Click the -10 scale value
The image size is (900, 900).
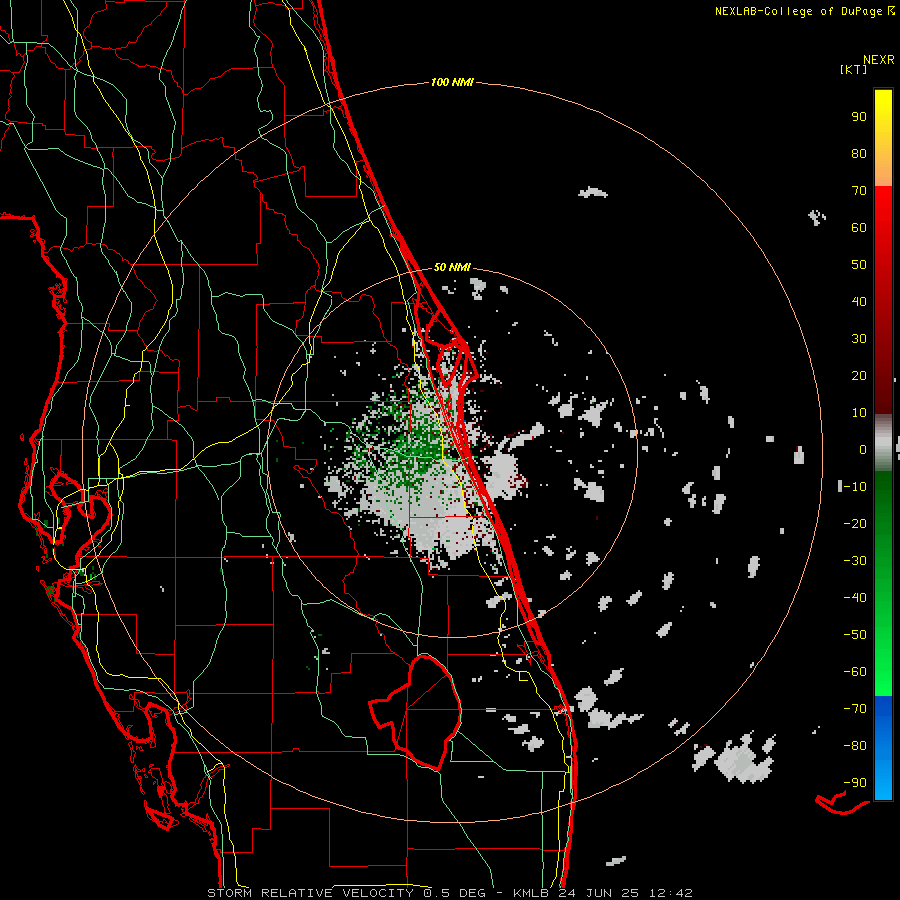pyautogui.click(x=855, y=487)
